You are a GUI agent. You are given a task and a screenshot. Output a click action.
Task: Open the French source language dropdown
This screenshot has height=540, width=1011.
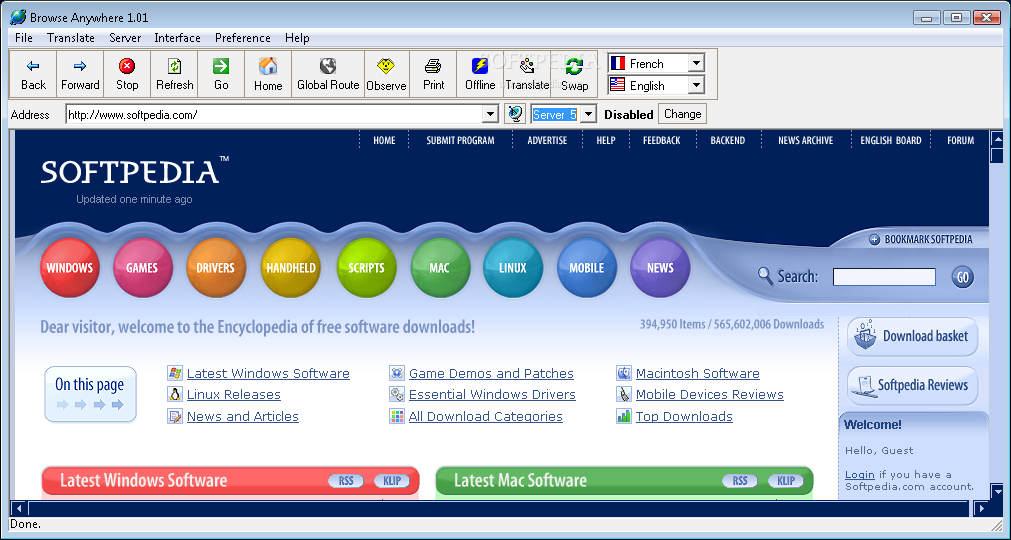point(696,63)
